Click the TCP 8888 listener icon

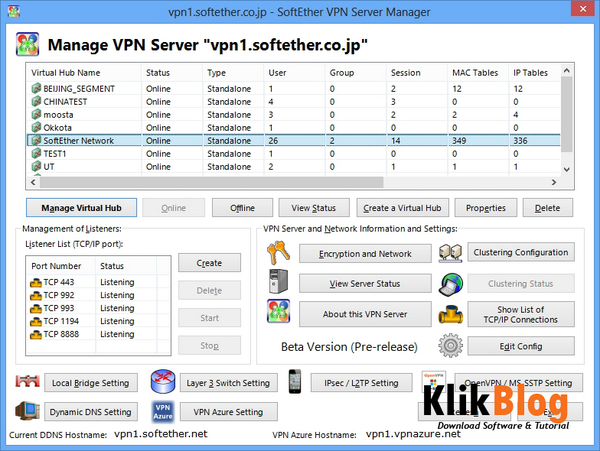36,335
